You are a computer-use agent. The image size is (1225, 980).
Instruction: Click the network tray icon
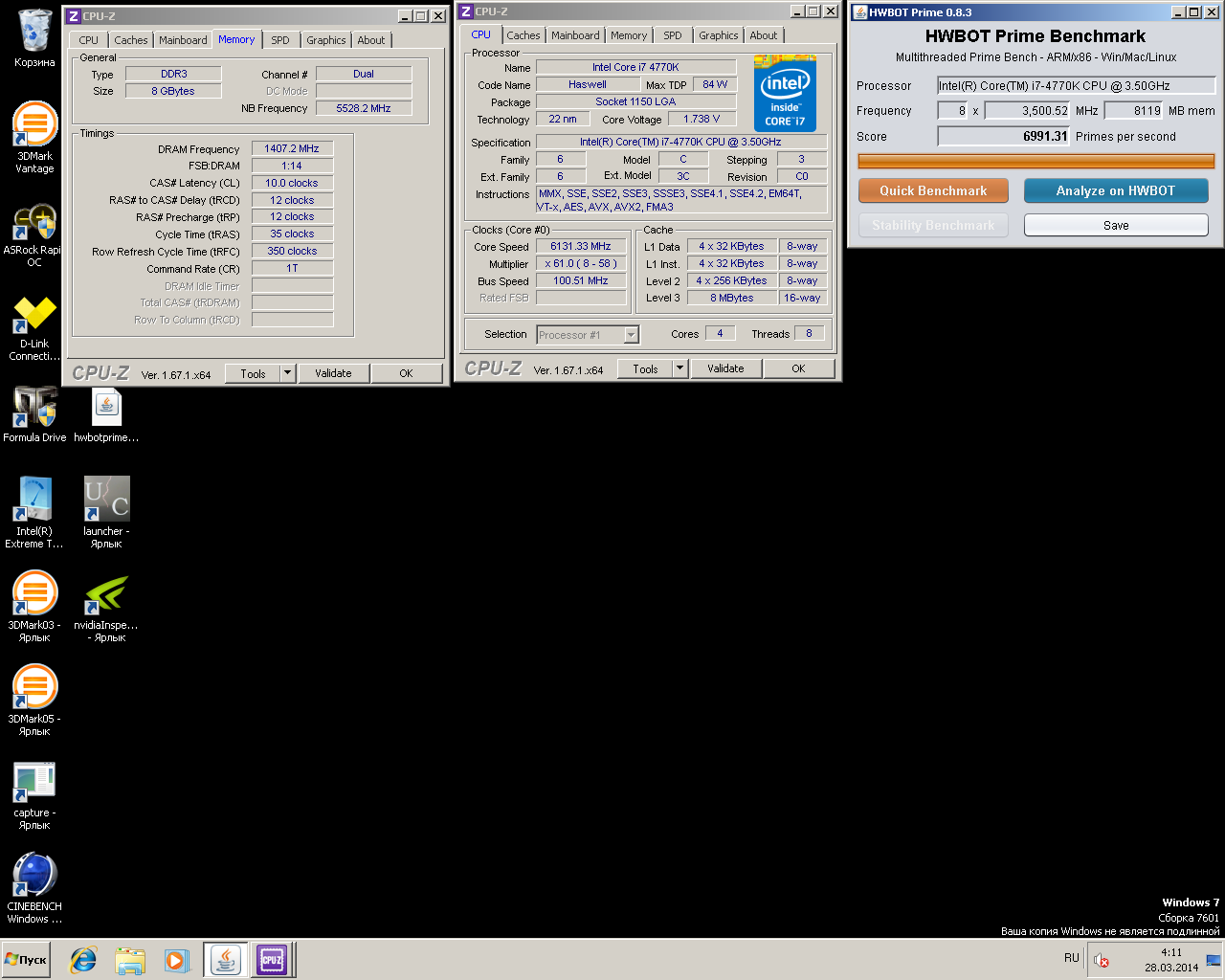pyautogui.click(x=1214, y=960)
